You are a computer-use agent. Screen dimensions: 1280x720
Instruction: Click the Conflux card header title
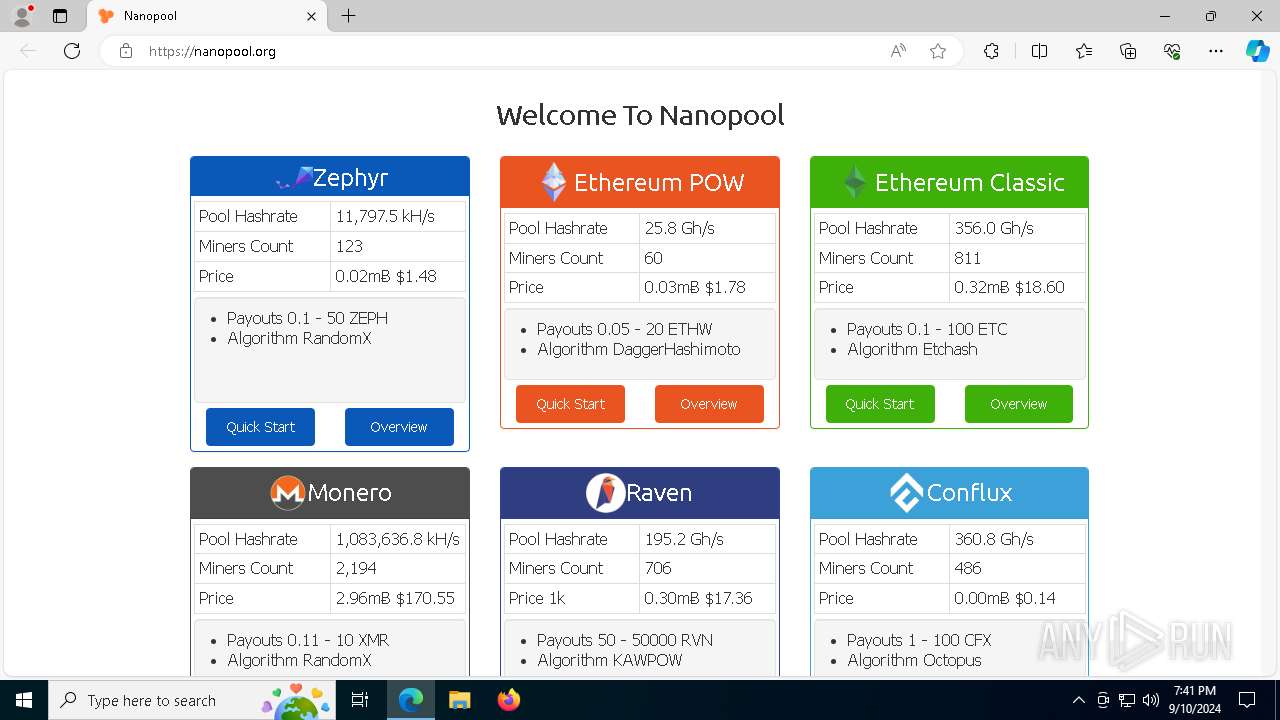coord(969,492)
